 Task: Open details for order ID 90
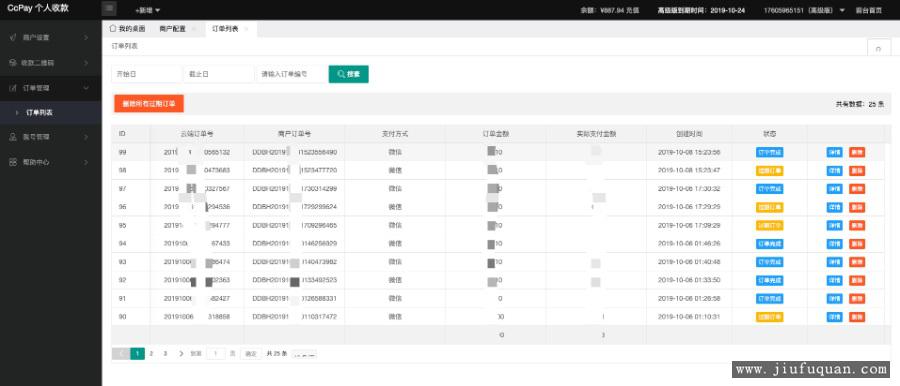(834, 316)
